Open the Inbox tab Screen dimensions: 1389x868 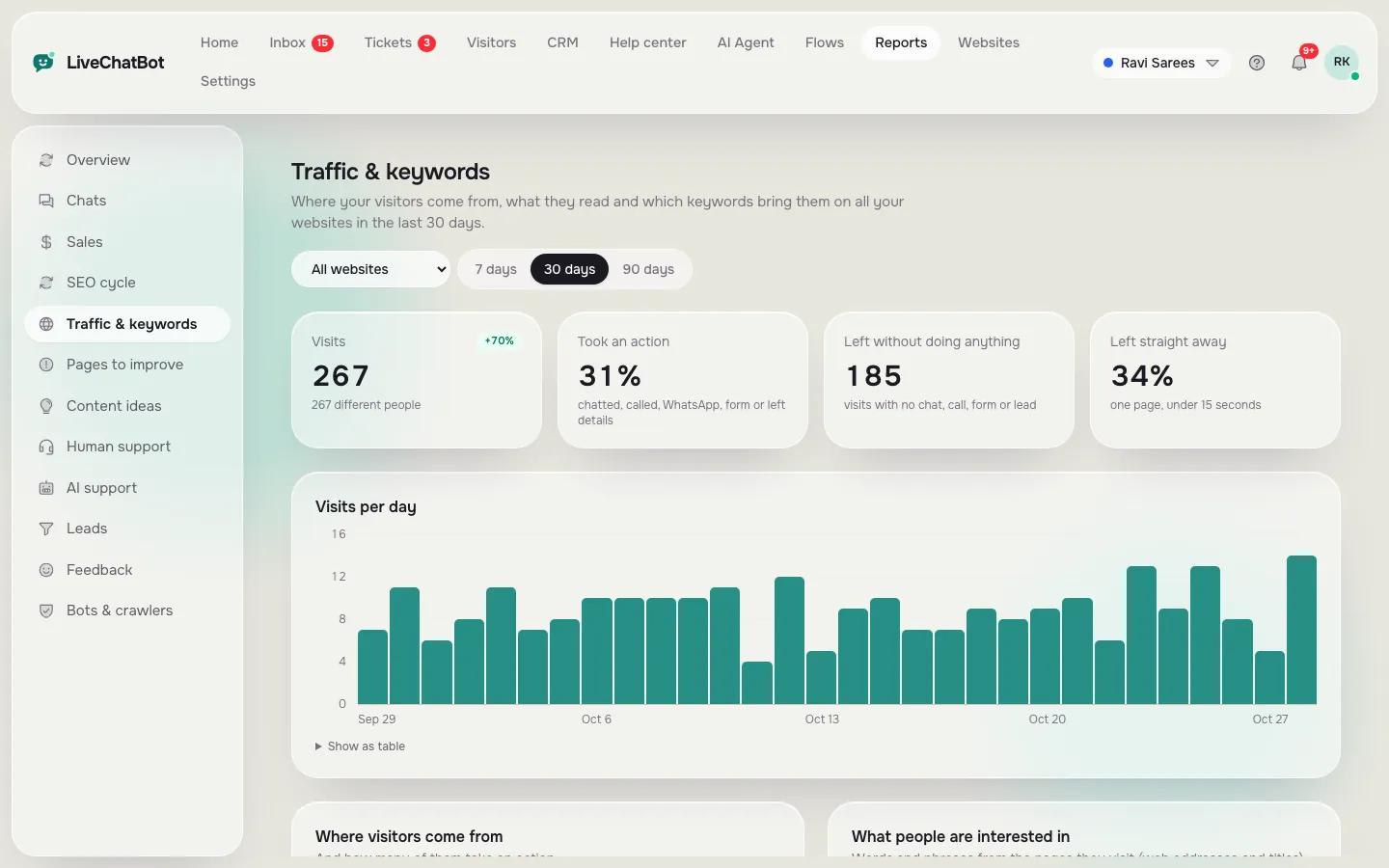(x=301, y=42)
